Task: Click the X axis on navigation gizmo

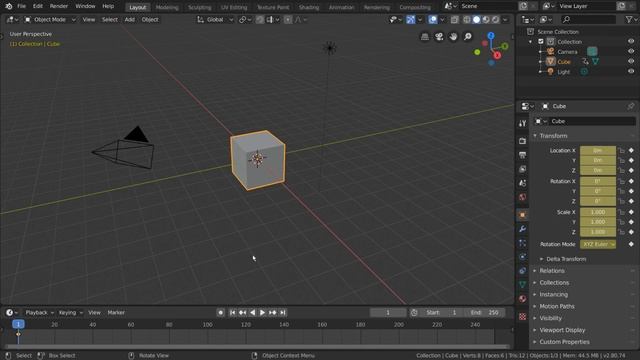Action: [x=497, y=55]
